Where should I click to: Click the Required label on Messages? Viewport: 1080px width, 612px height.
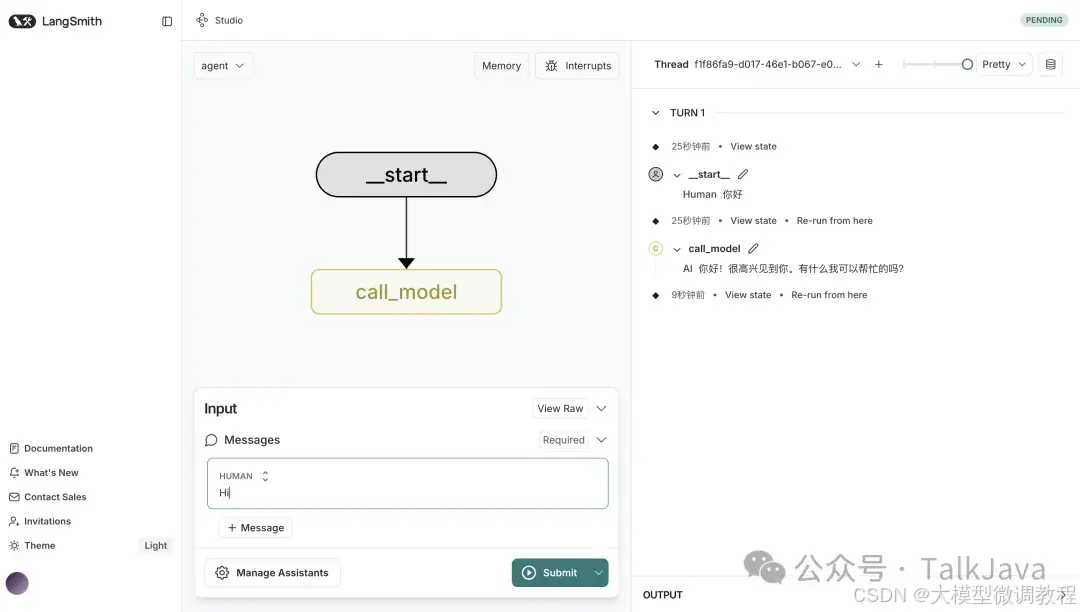point(563,440)
